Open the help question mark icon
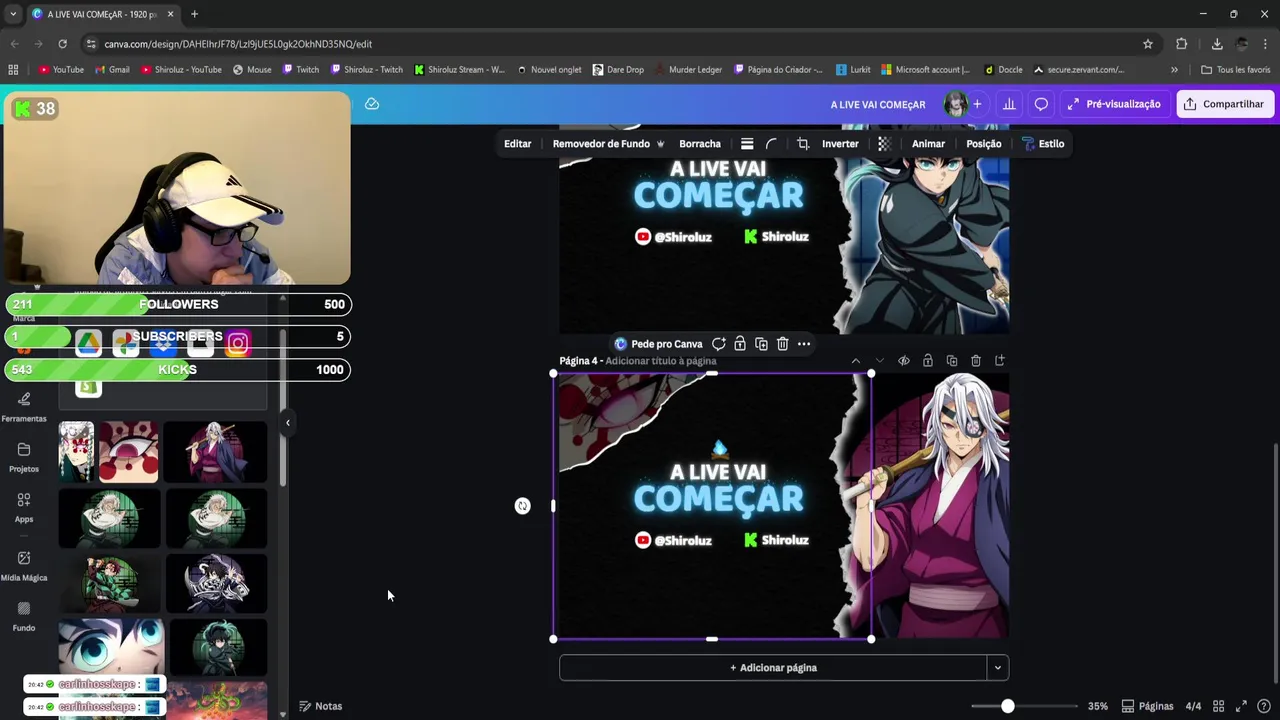This screenshot has width=1280, height=720. (1264, 706)
